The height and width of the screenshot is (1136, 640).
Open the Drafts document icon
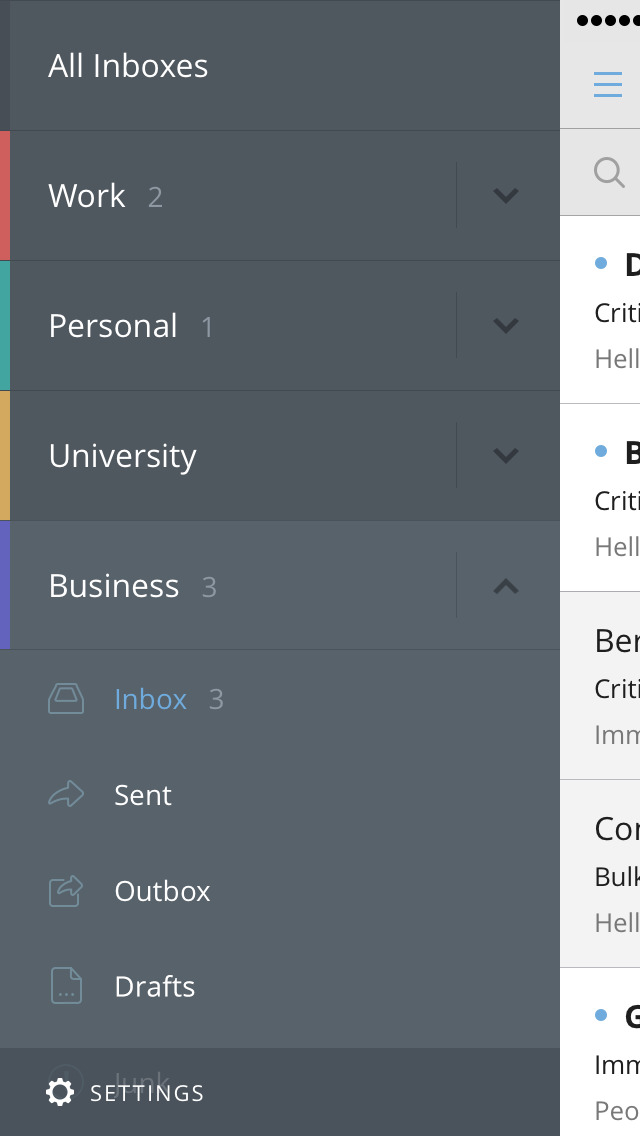[x=66, y=986]
